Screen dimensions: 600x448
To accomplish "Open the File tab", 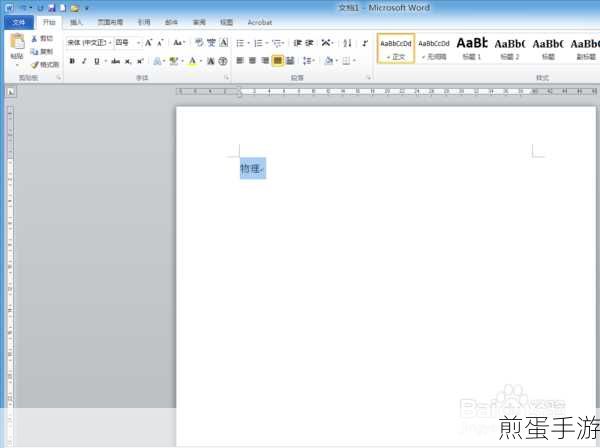I will [x=18, y=22].
